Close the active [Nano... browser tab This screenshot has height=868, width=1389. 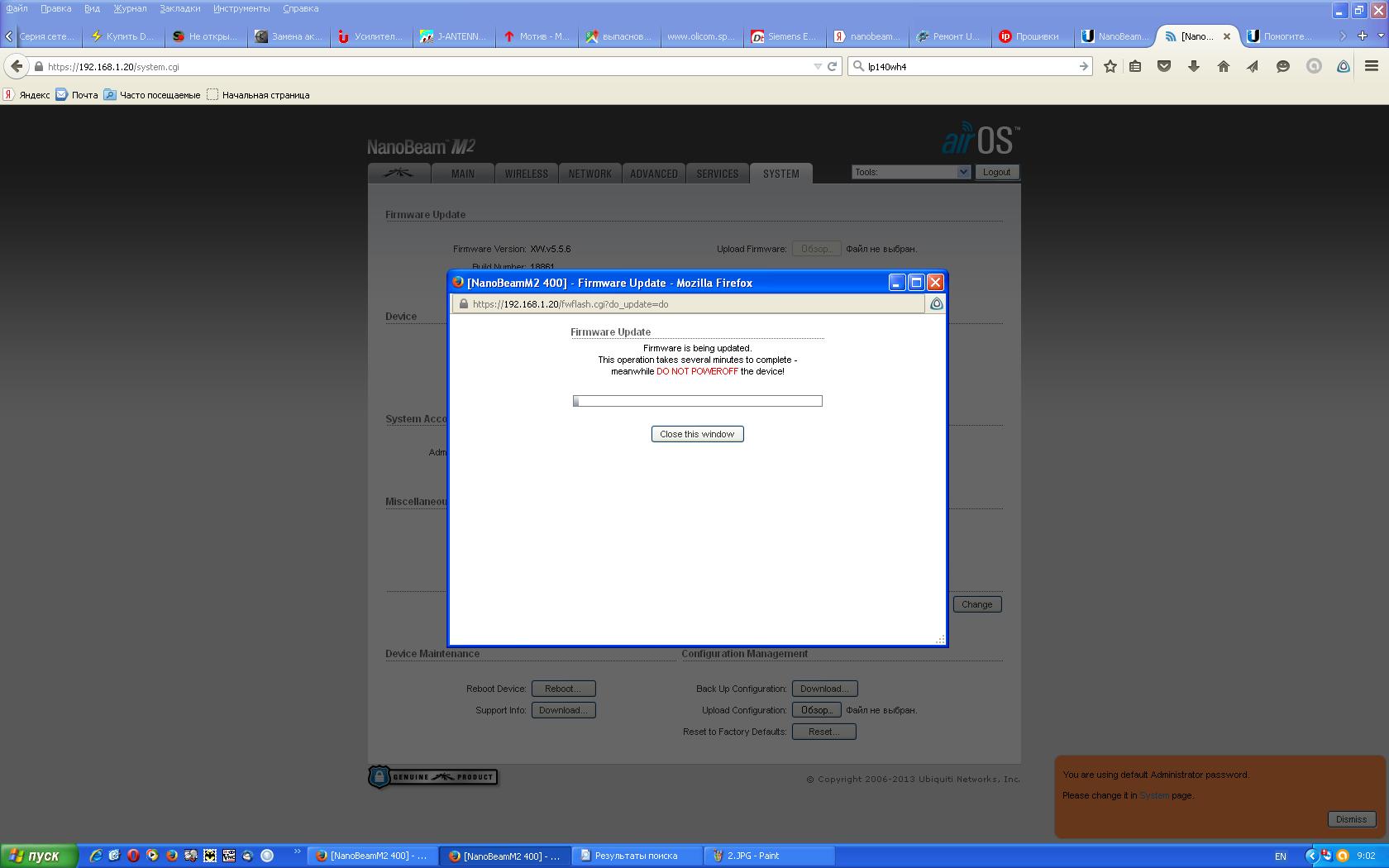click(1227, 36)
